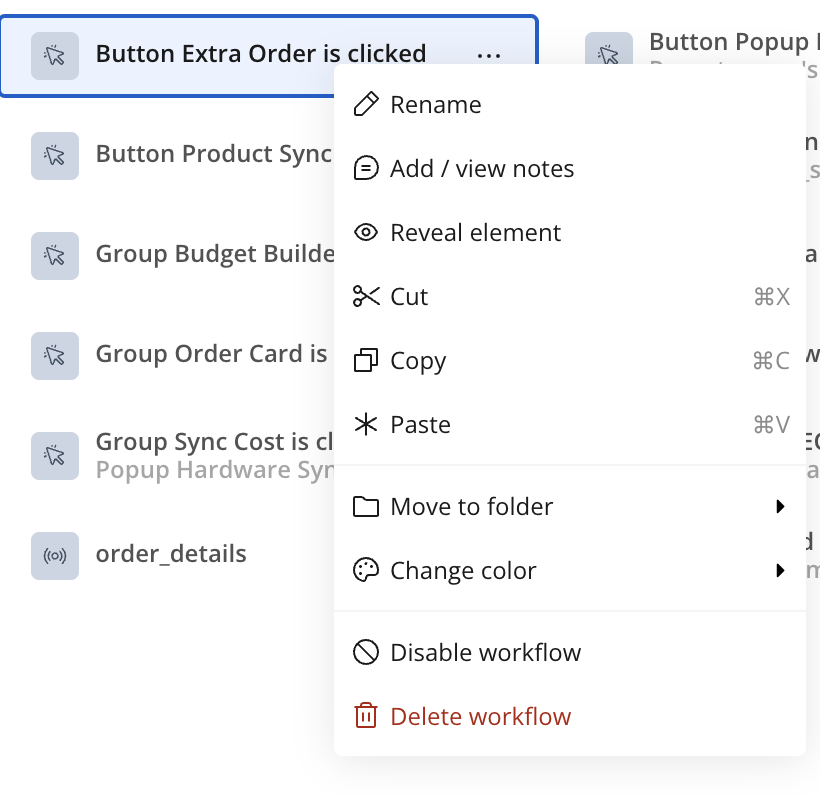Expand the Move to folder submenu arrow

[x=780, y=507]
